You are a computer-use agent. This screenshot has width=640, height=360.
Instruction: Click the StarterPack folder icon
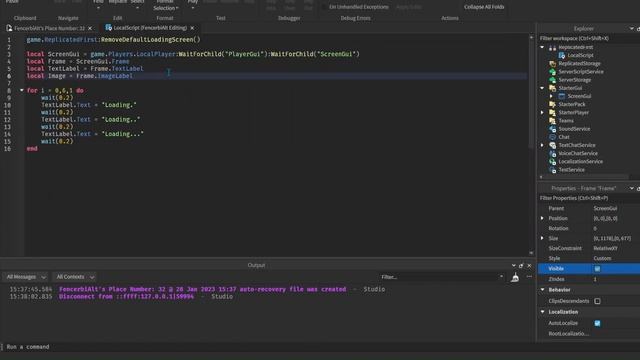(552, 104)
